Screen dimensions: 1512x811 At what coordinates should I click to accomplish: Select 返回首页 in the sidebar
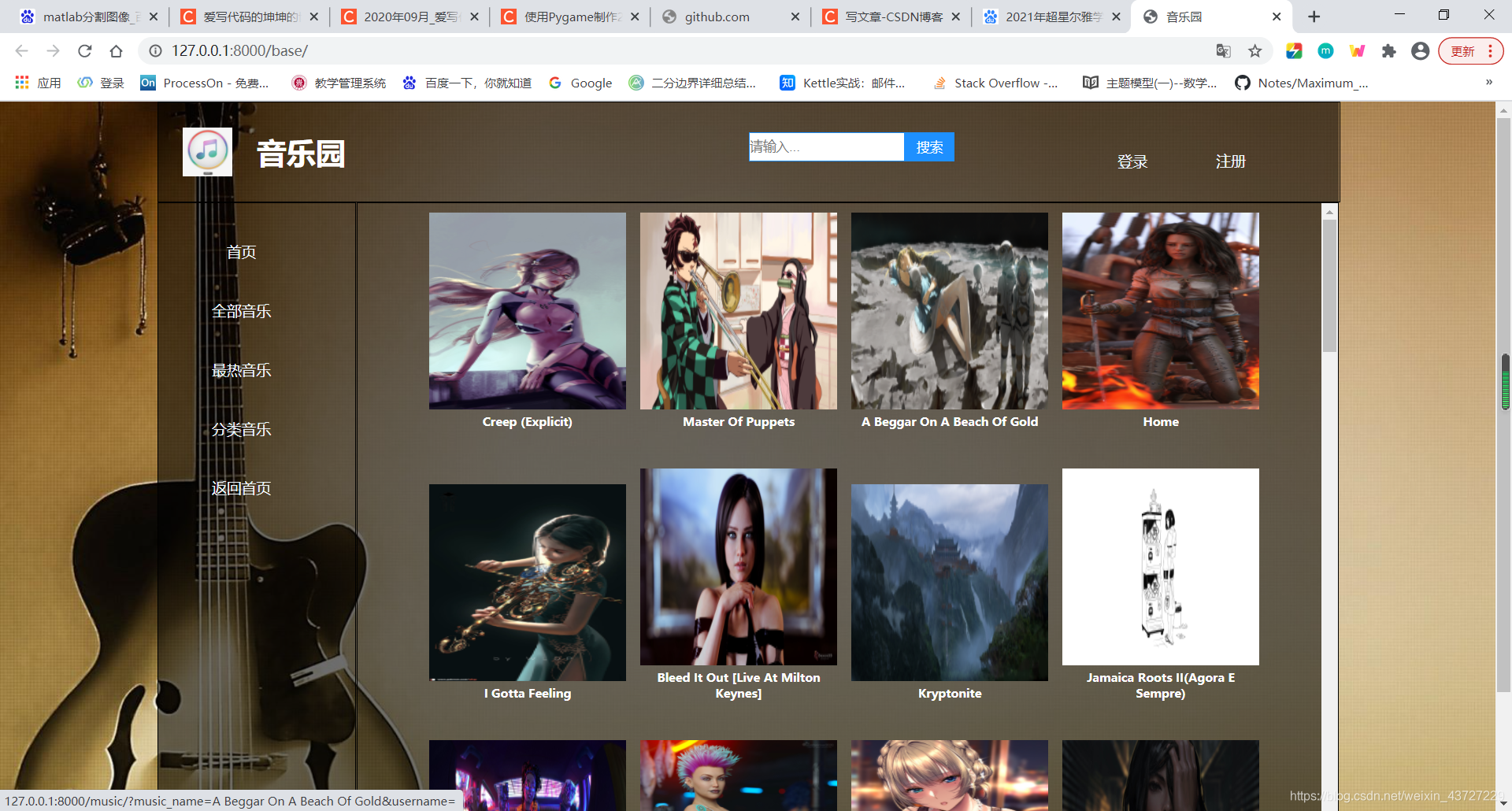tap(241, 488)
